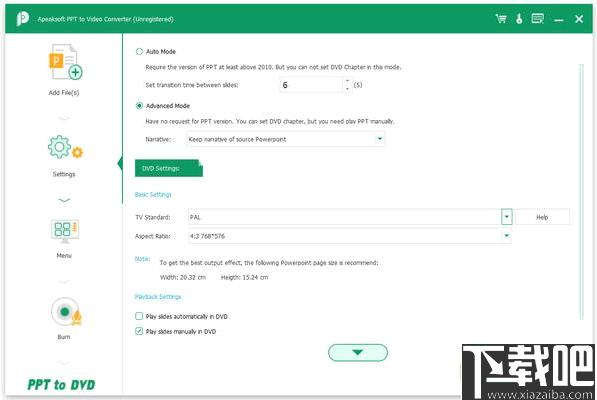Click the Add File(s) icon

(x=65, y=62)
